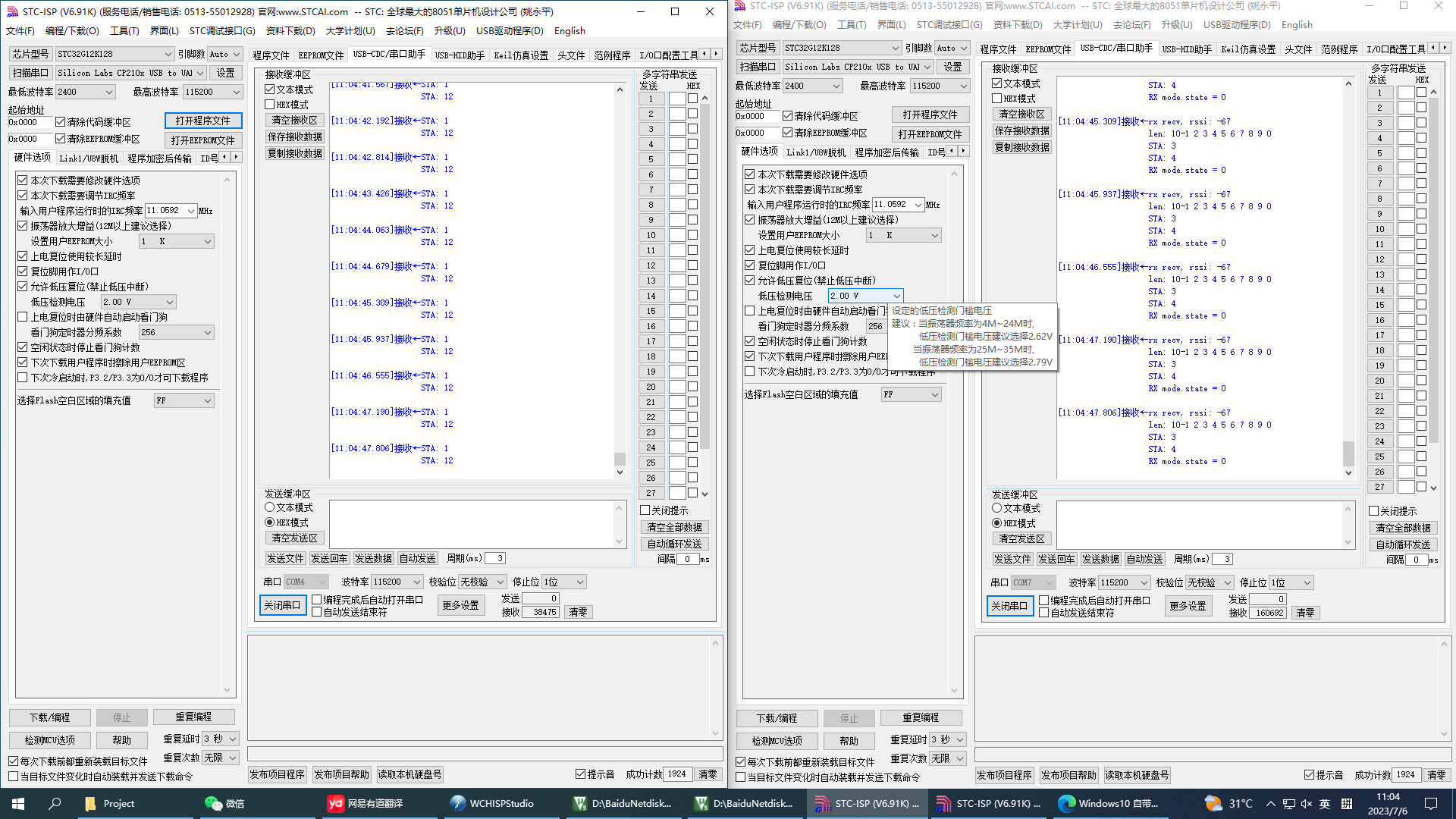This screenshot has width=1456, height=819.
Task: Select 文本模式 send radio in left window
Action: [x=269, y=507]
